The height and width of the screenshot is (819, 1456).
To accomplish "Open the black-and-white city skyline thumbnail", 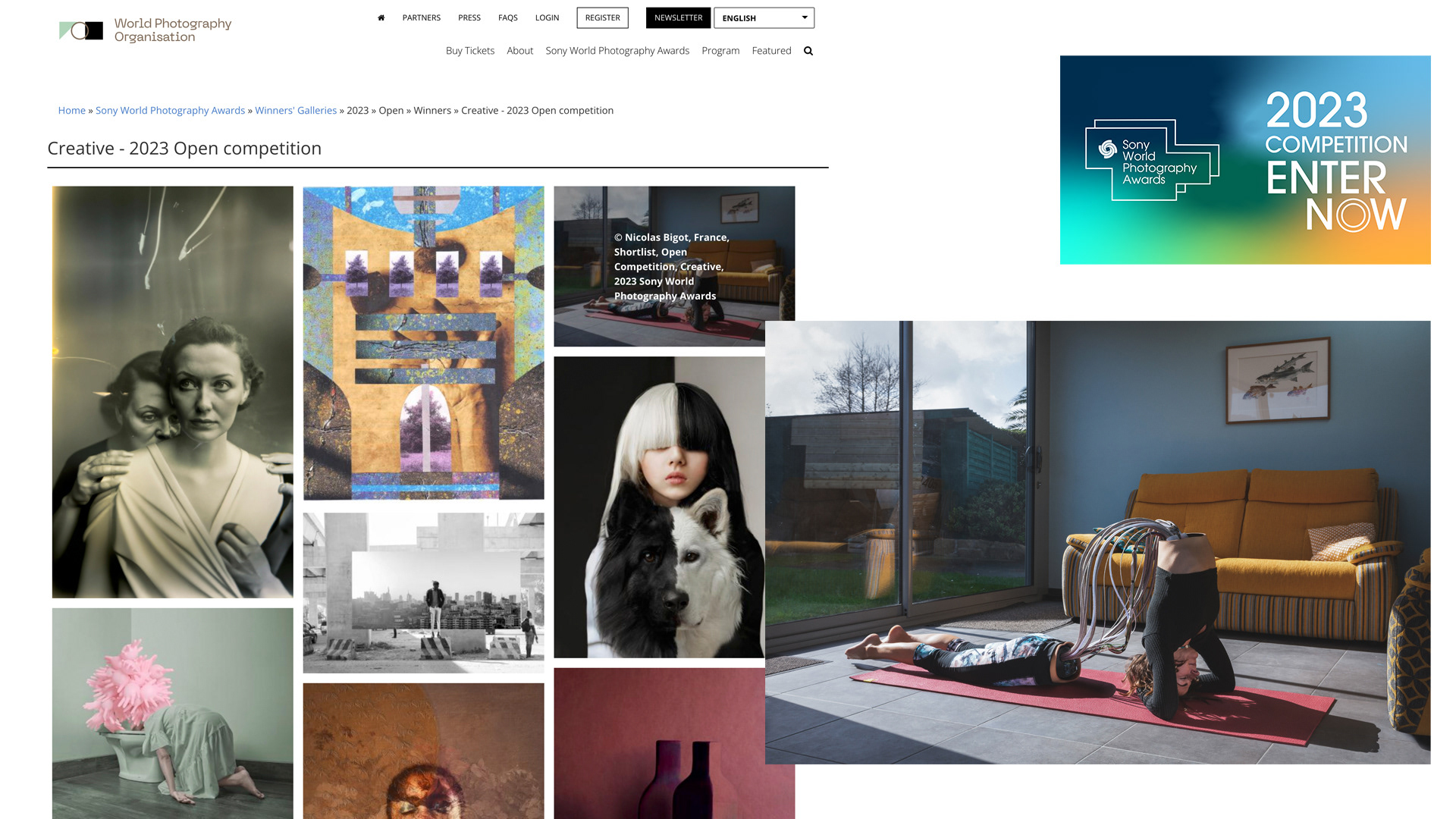I will [423, 593].
